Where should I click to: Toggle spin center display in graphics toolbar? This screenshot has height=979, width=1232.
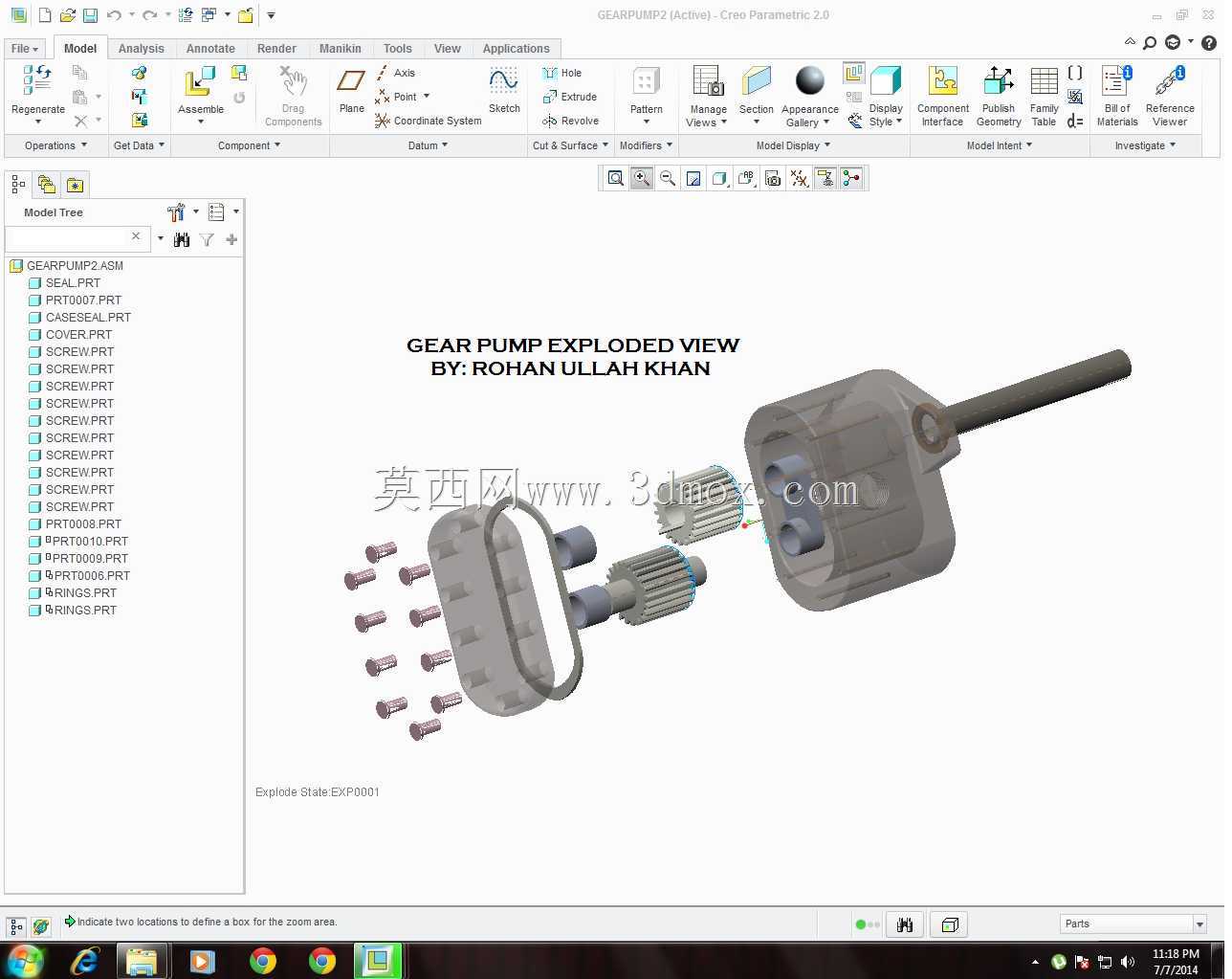tap(851, 178)
